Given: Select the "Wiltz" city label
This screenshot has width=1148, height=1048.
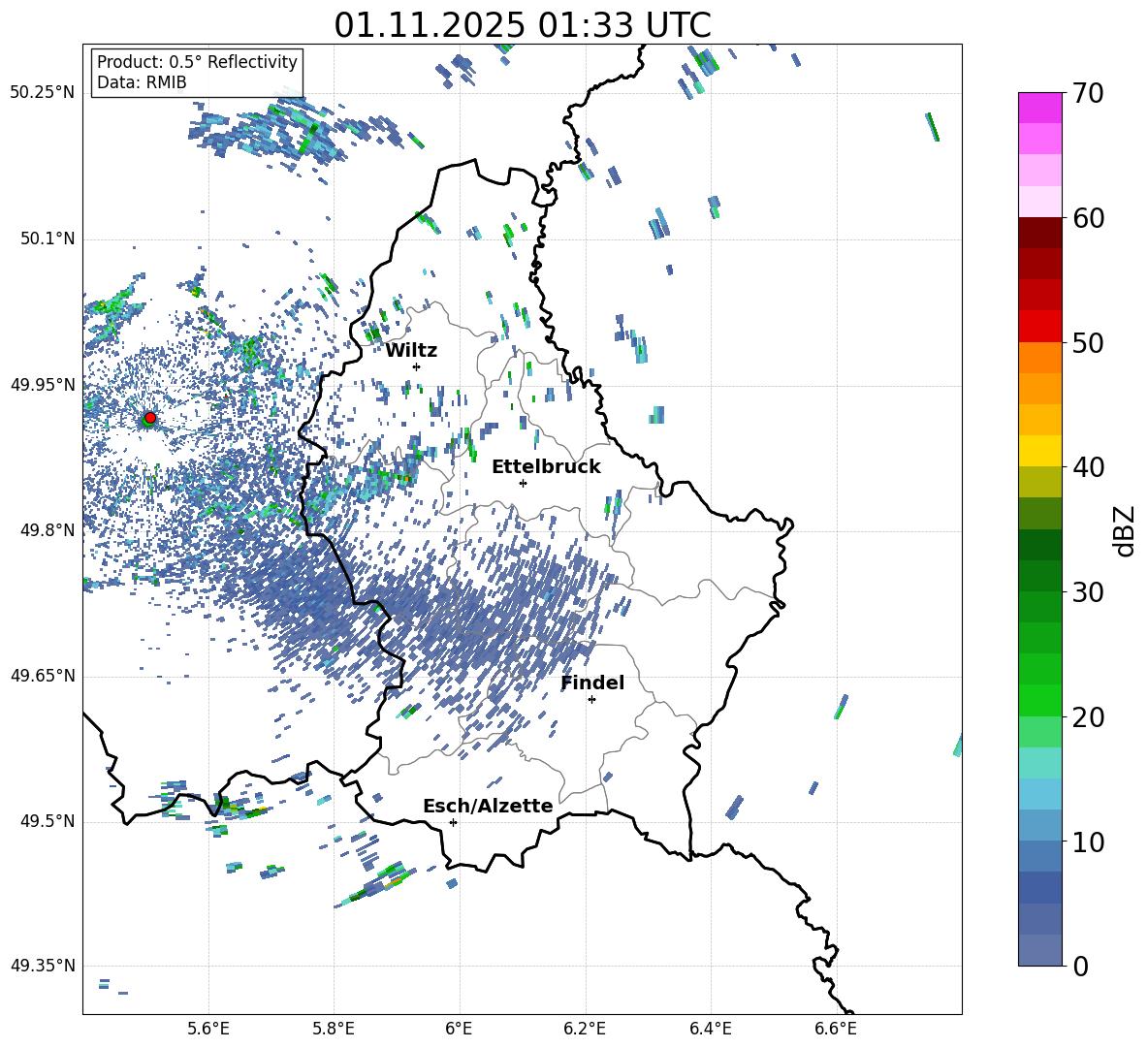Looking at the screenshot, I should coord(411,350).
